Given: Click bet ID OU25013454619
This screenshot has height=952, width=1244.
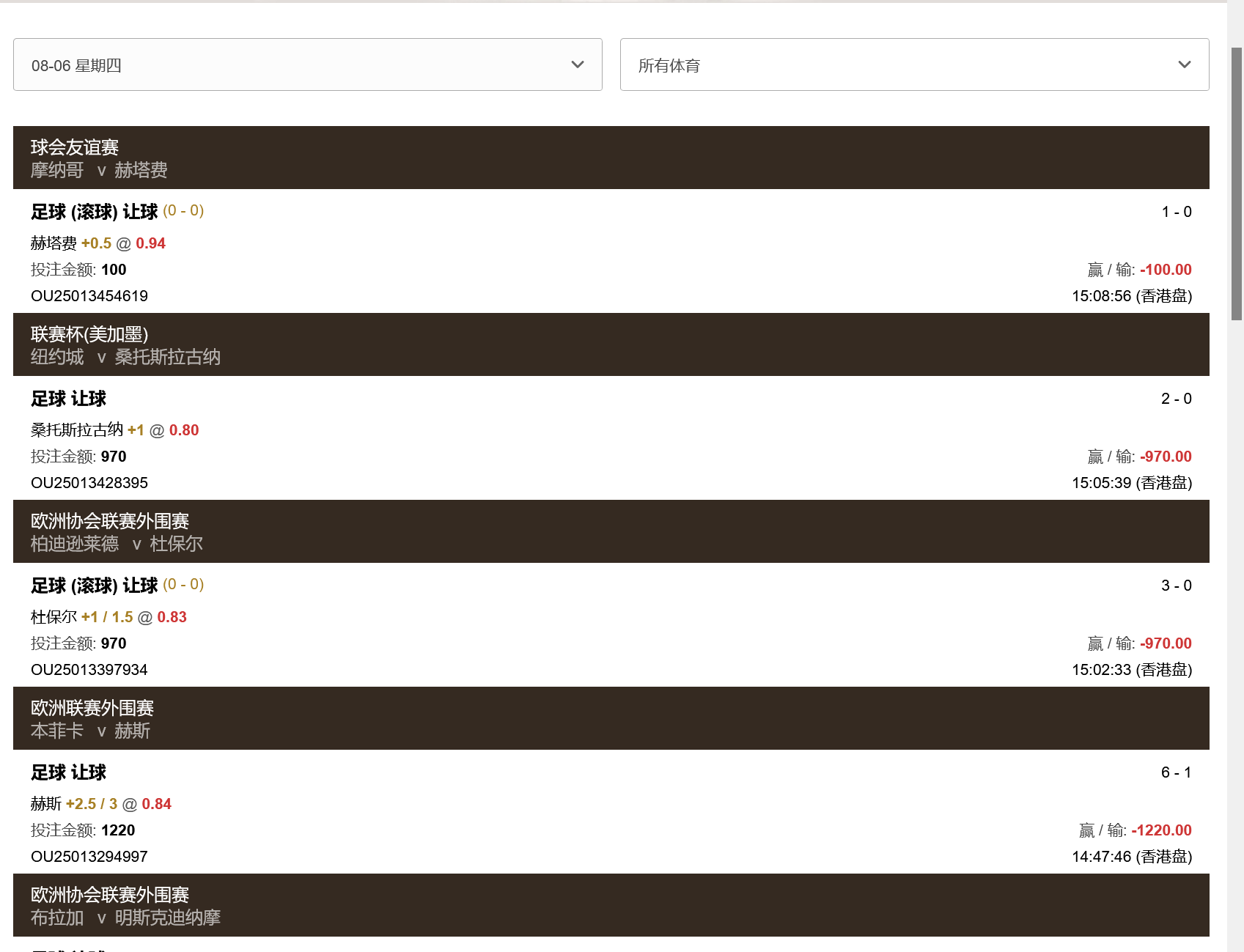Looking at the screenshot, I should coord(89,296).
